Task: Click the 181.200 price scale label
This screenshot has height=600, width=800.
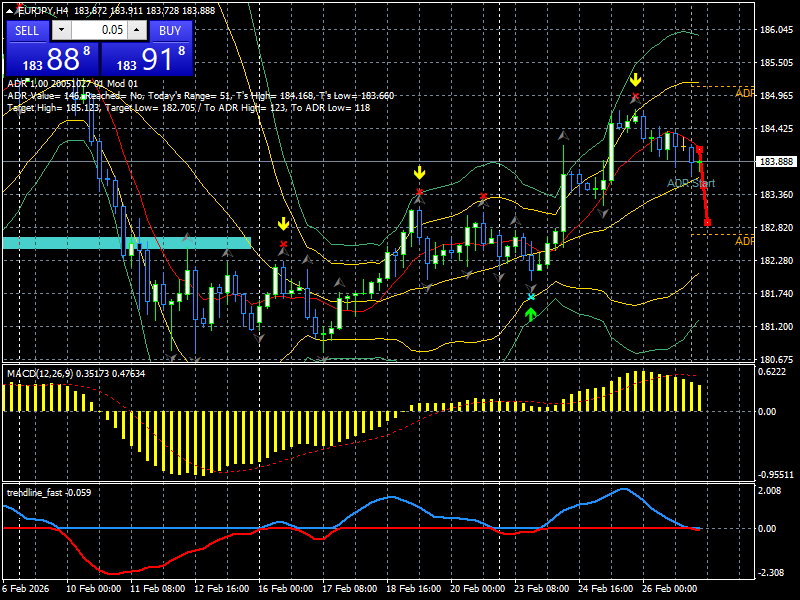Action: (x=777, y=327)
